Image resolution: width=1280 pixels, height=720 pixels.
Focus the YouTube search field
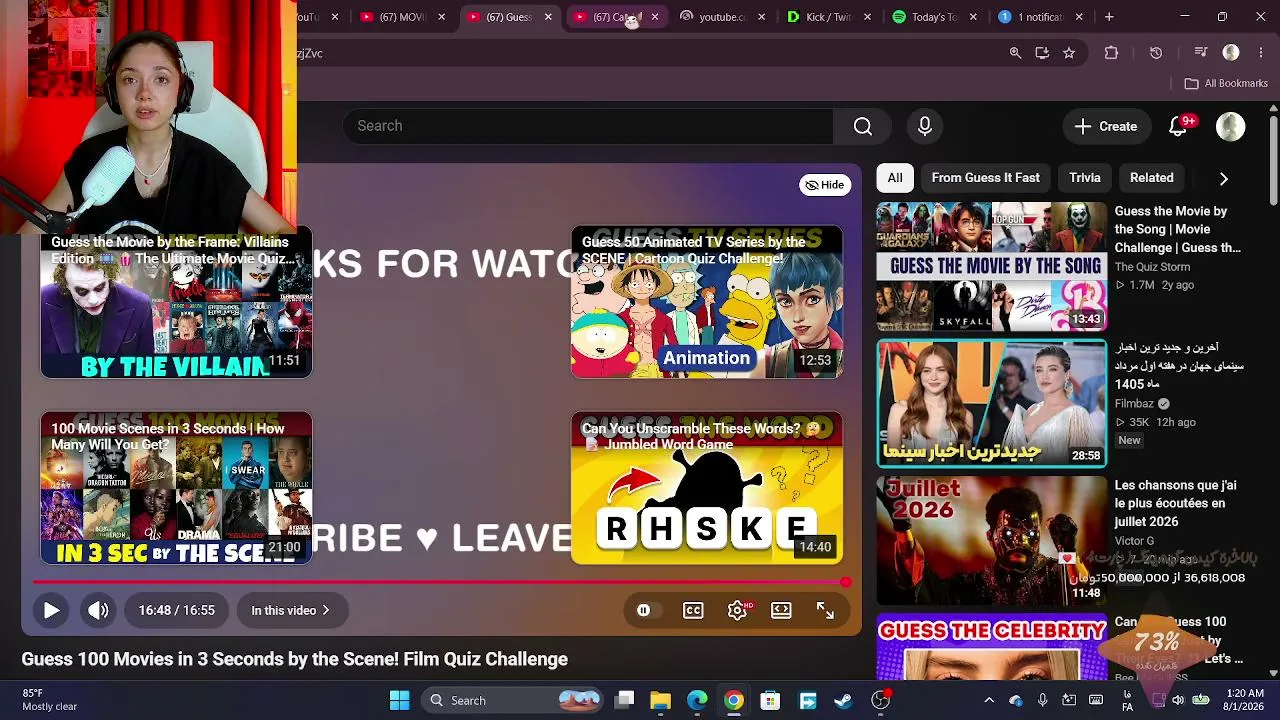(588, 126)
